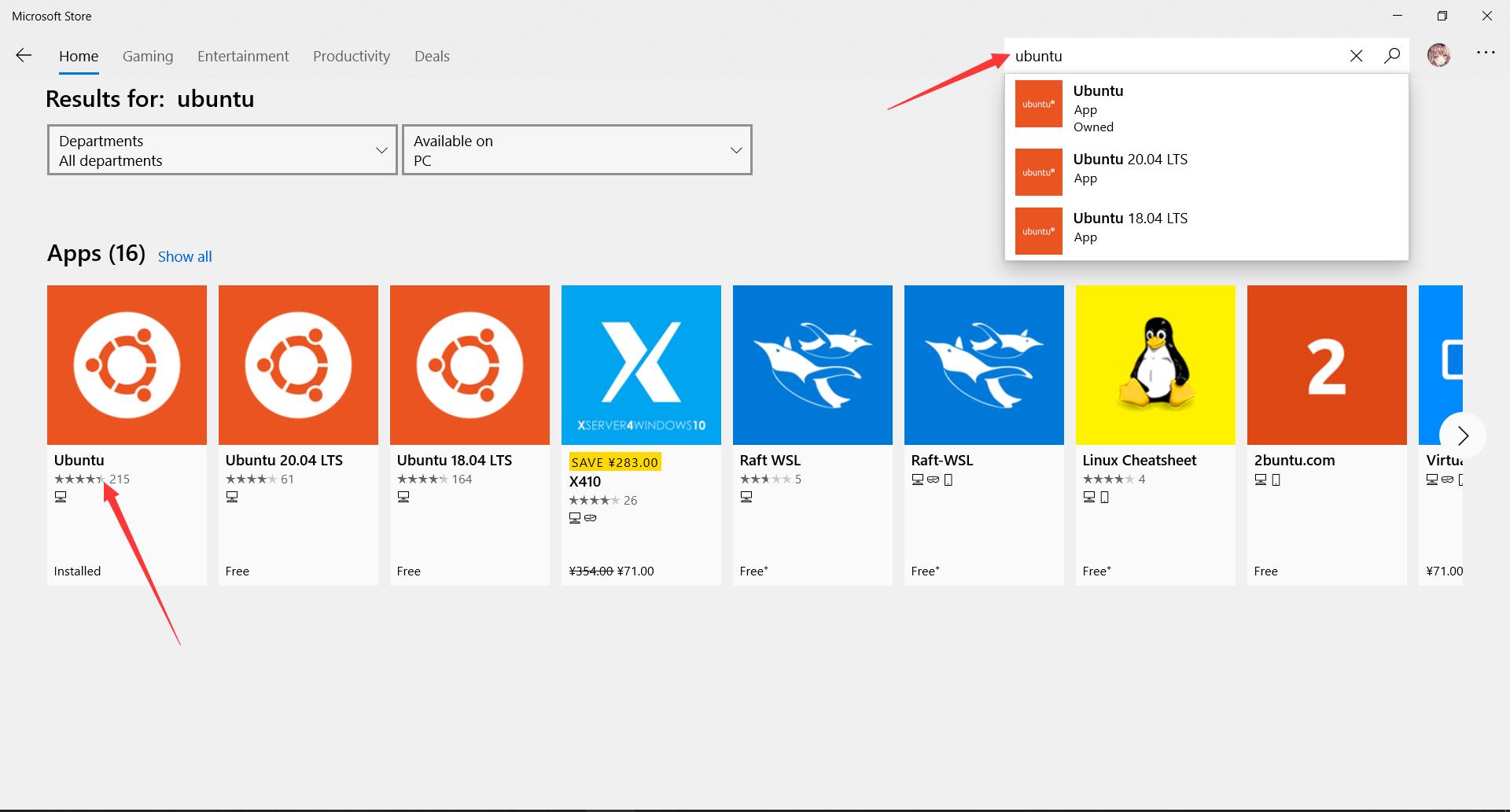Click the magnifier search icon
The height and width of the screenshot is (812, 1510).
1392,56
